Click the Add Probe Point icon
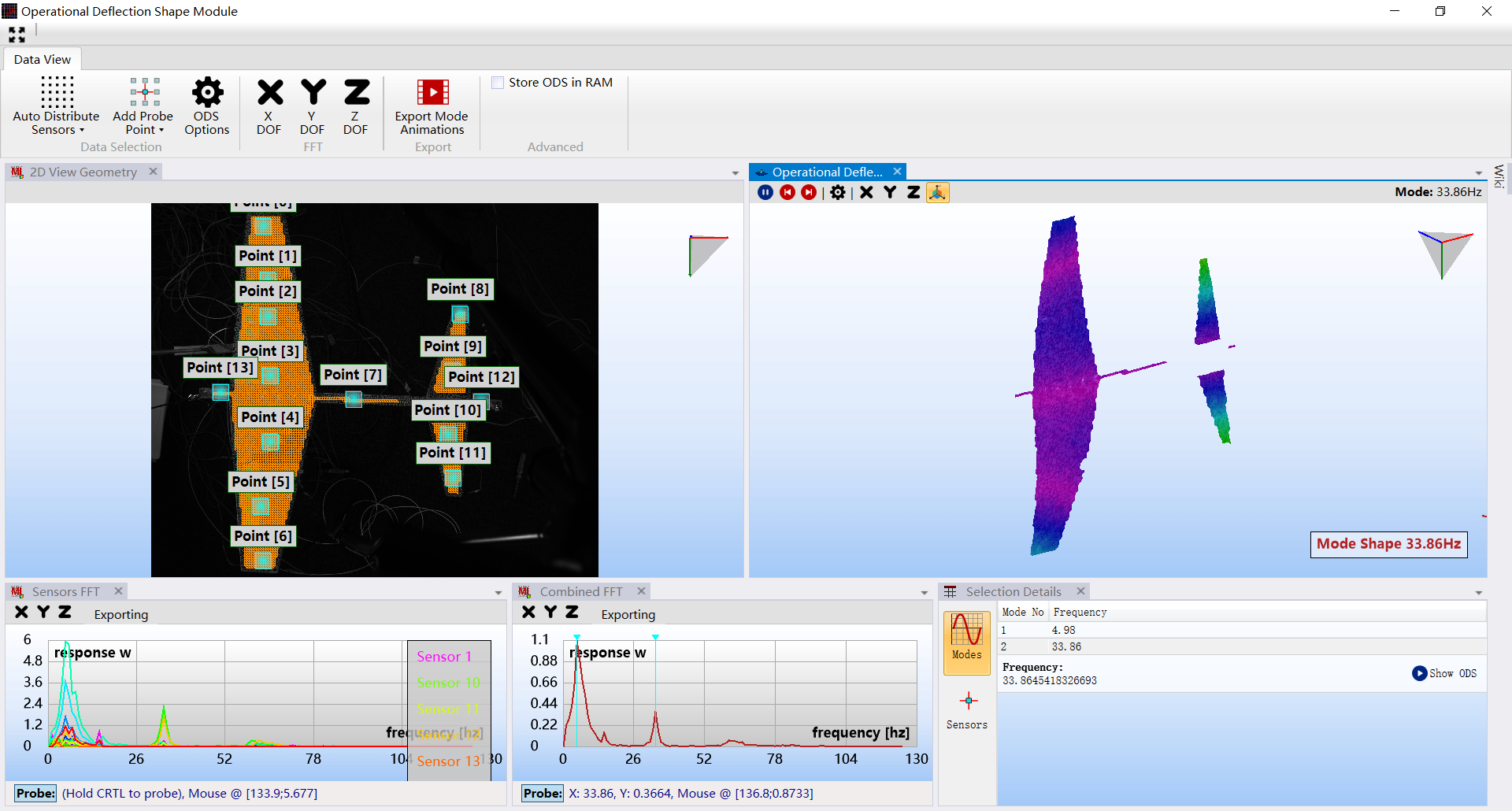The width and height of the screenshot is (1512, 811). 144,92
